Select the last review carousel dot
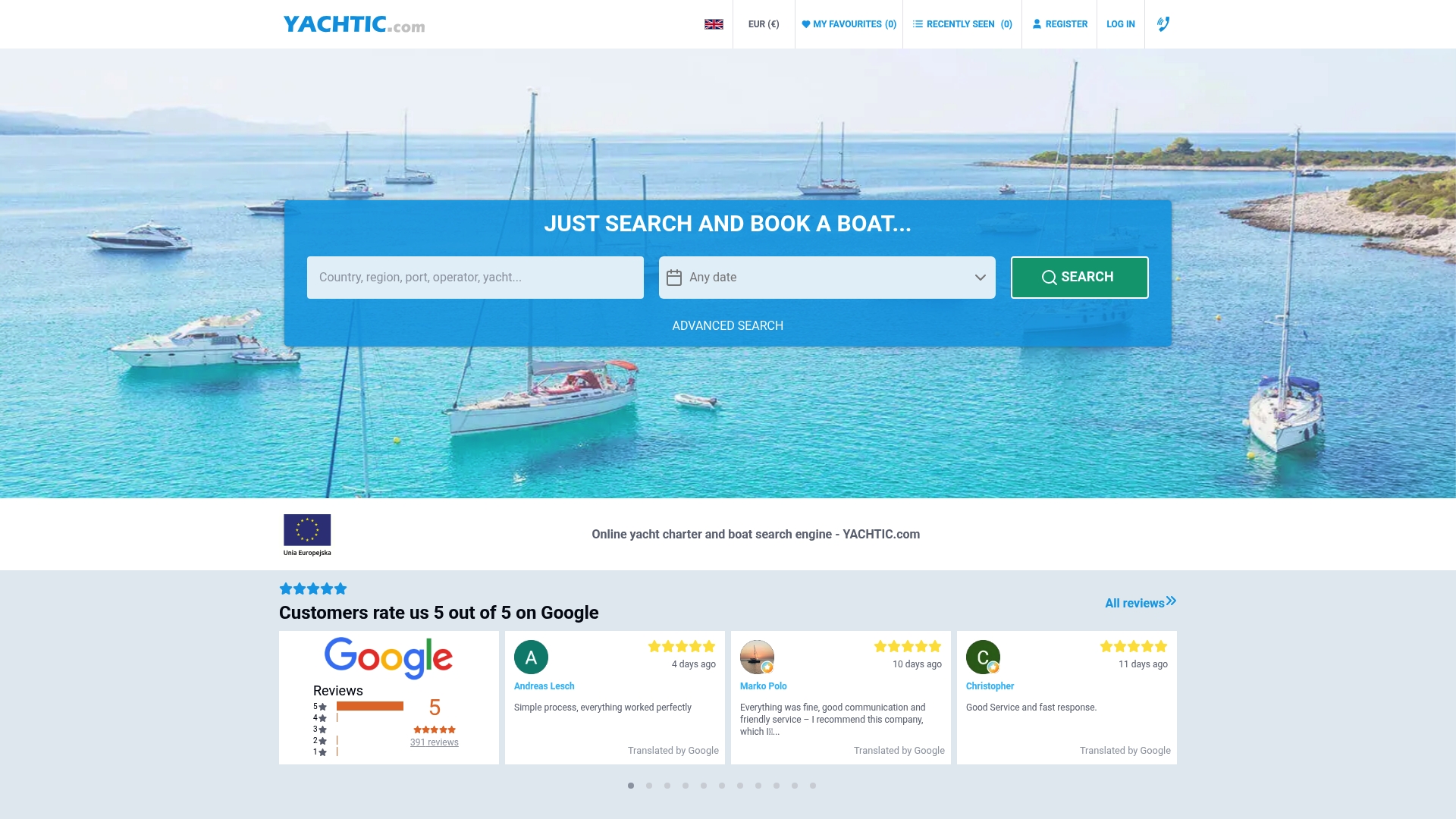The width and height of the screenshot is (1456, 819). click(813, 786)
